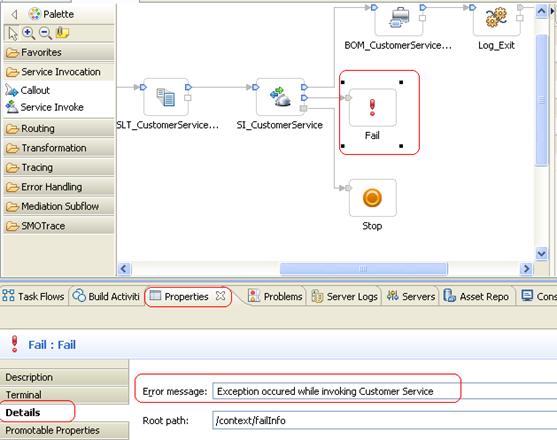Collapse the Palette using the back arrow
Screen dimensions: 557x440
14,14
